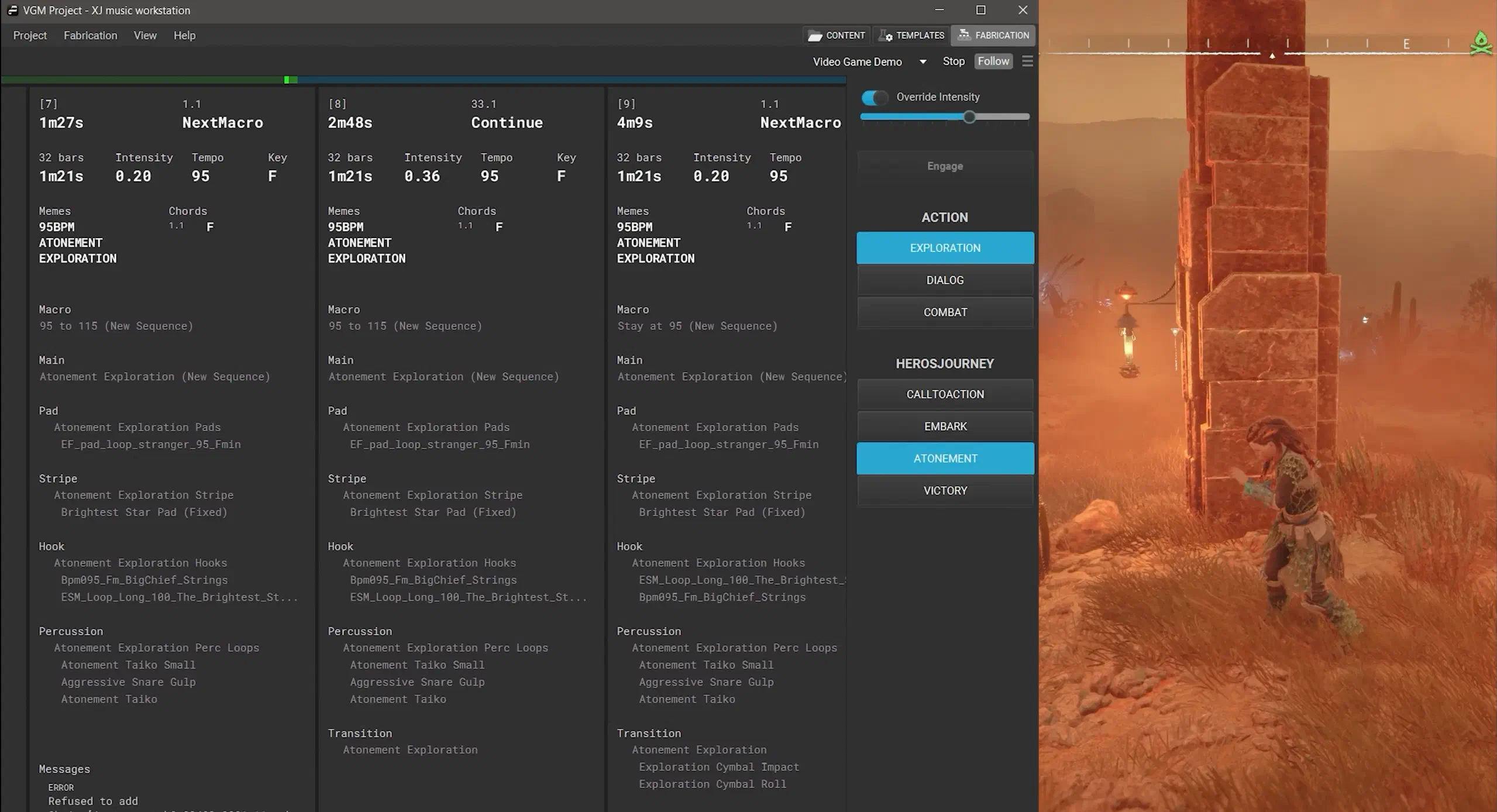Select the Fabrication view icon
The height and width of the screenshot is (812, 1497).
963,35
